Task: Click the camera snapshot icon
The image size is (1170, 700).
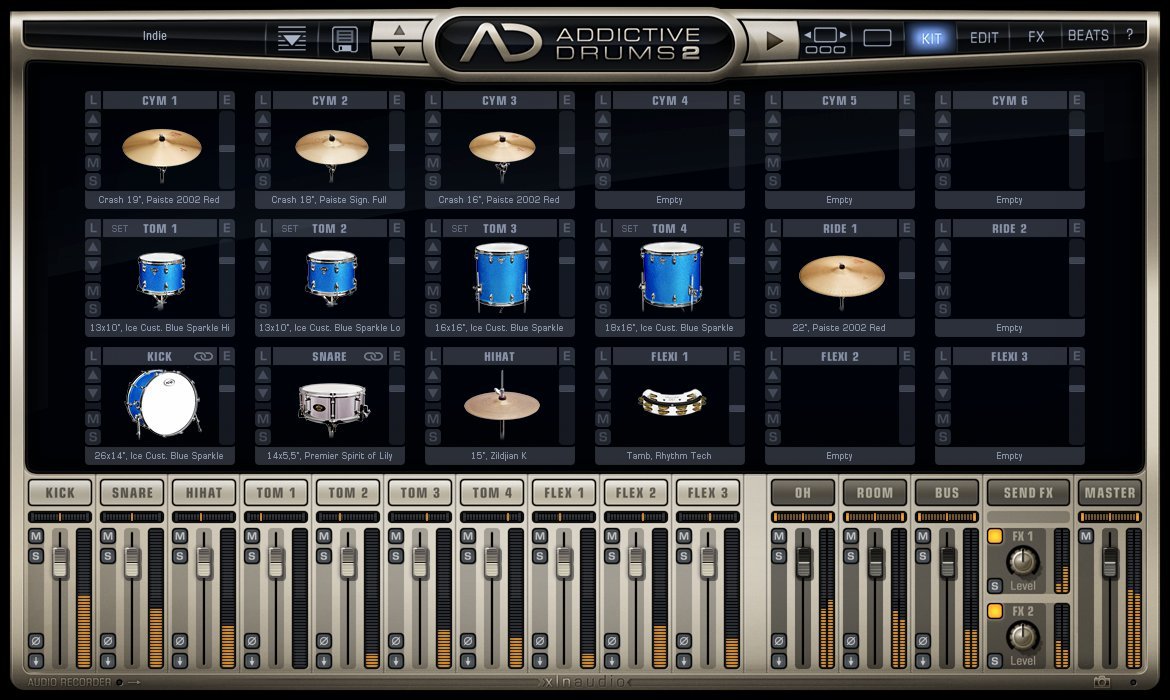Action: pyautogui.click(x=1101, y=681)
